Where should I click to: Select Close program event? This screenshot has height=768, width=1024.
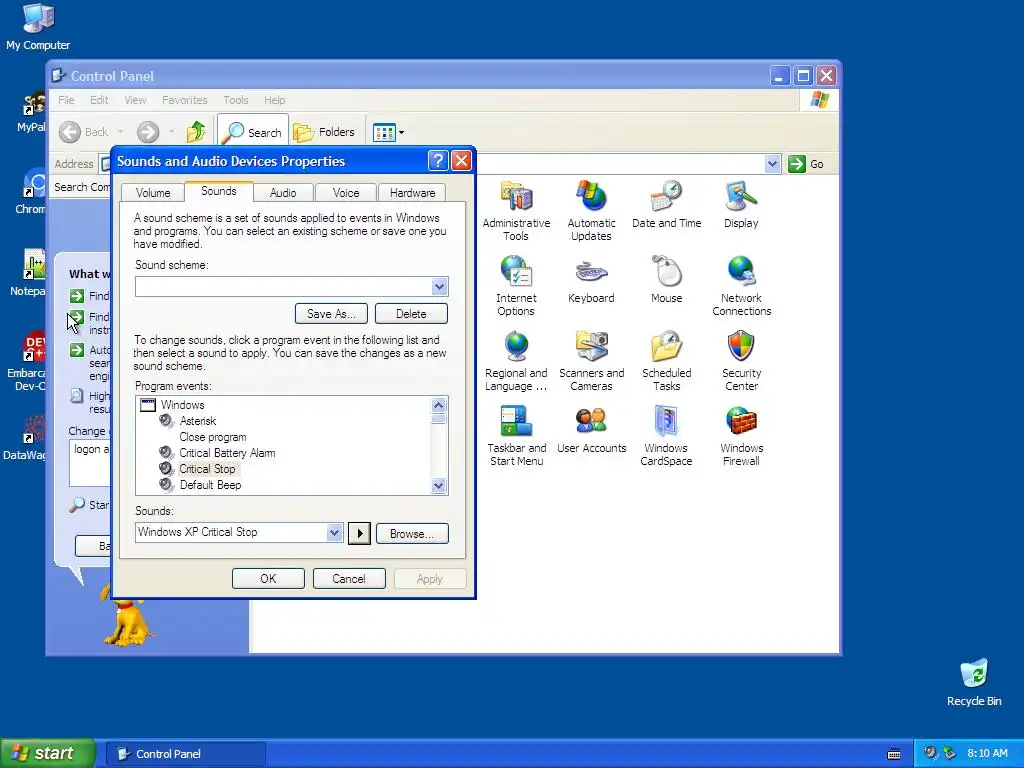pos(213,437)
